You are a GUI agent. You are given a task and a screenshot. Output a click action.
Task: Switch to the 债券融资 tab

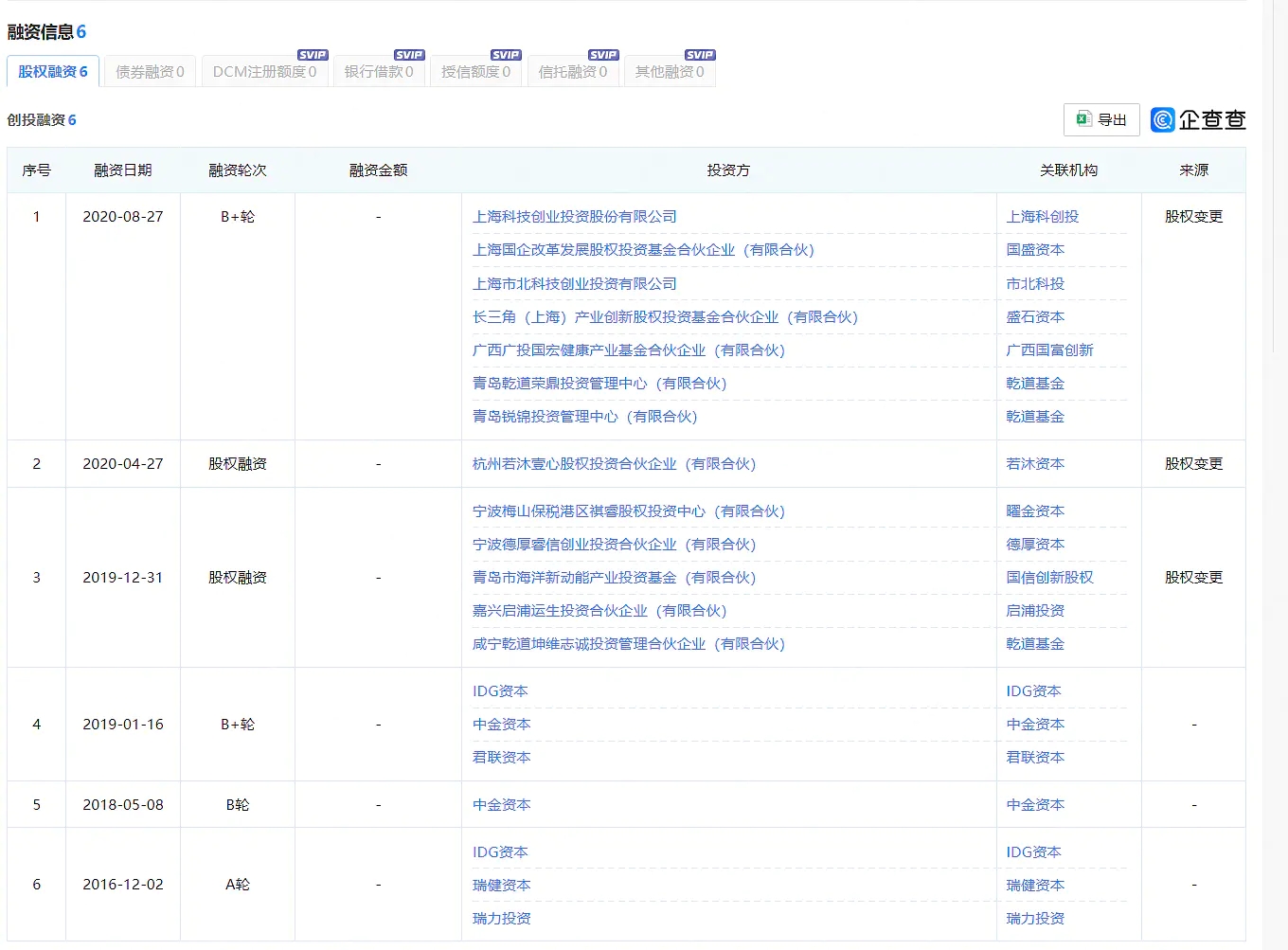coord(150,72)
